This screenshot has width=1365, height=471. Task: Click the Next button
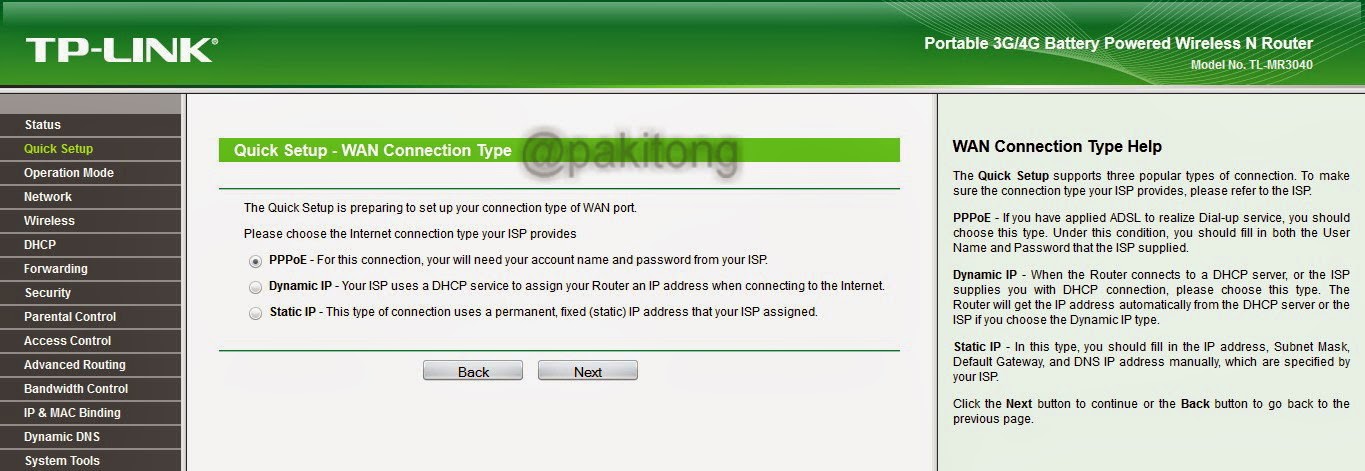(x=588, y=371)
